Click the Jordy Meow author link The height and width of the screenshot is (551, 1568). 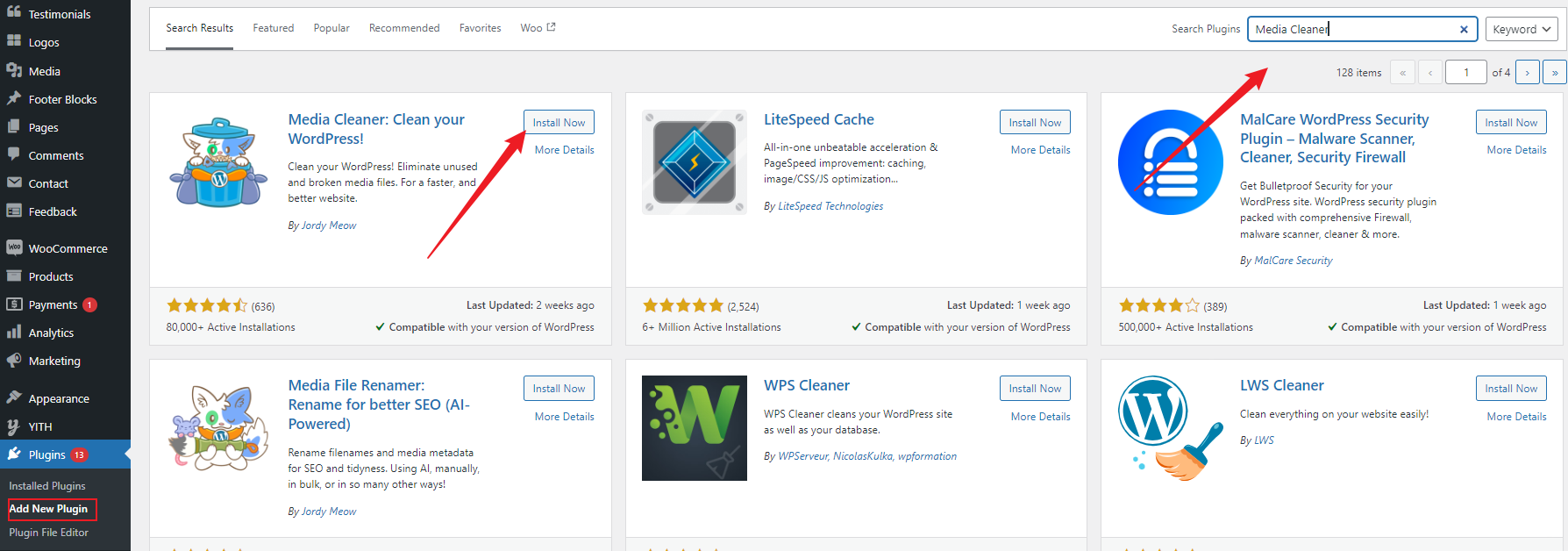329,225
